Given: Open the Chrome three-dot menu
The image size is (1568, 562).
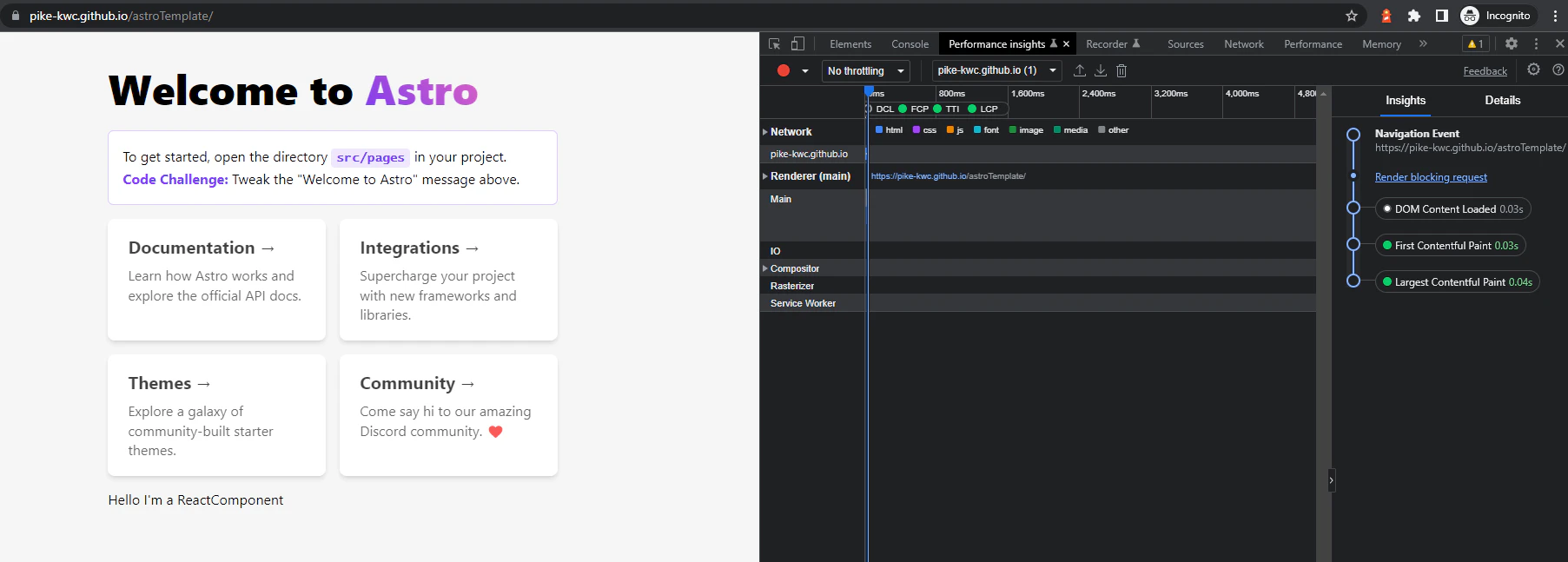Looking at the screenshot, I should tap(1555, 16).
